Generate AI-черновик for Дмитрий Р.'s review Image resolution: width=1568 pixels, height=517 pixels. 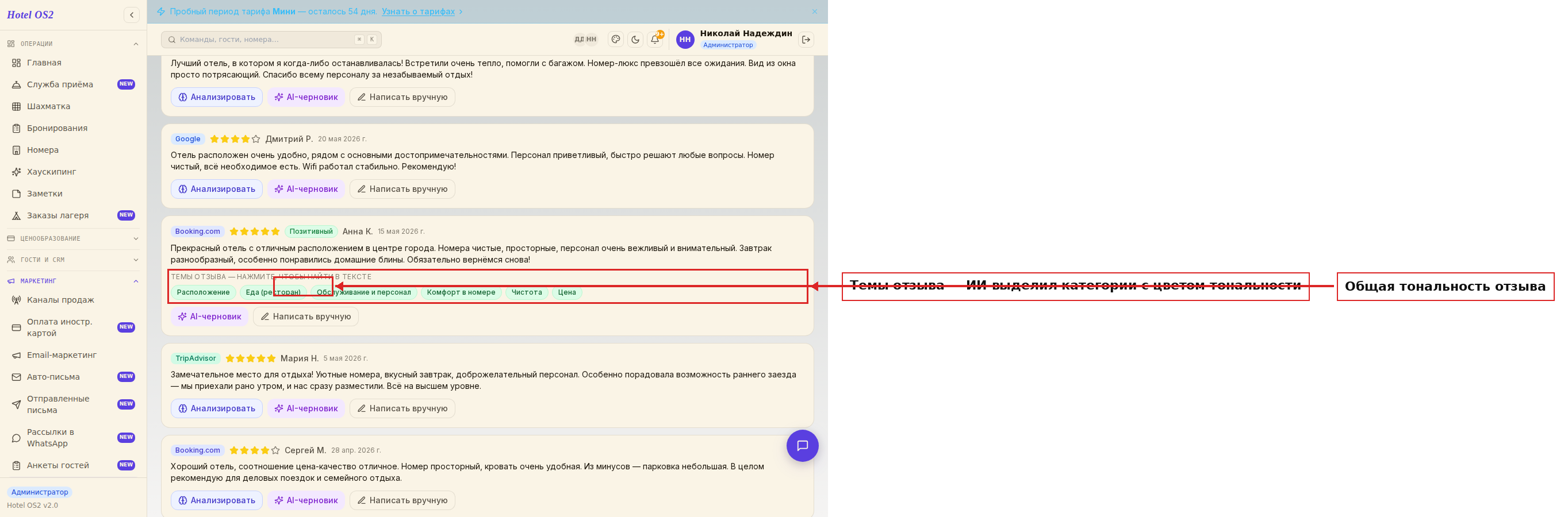[x=306, y=189]
